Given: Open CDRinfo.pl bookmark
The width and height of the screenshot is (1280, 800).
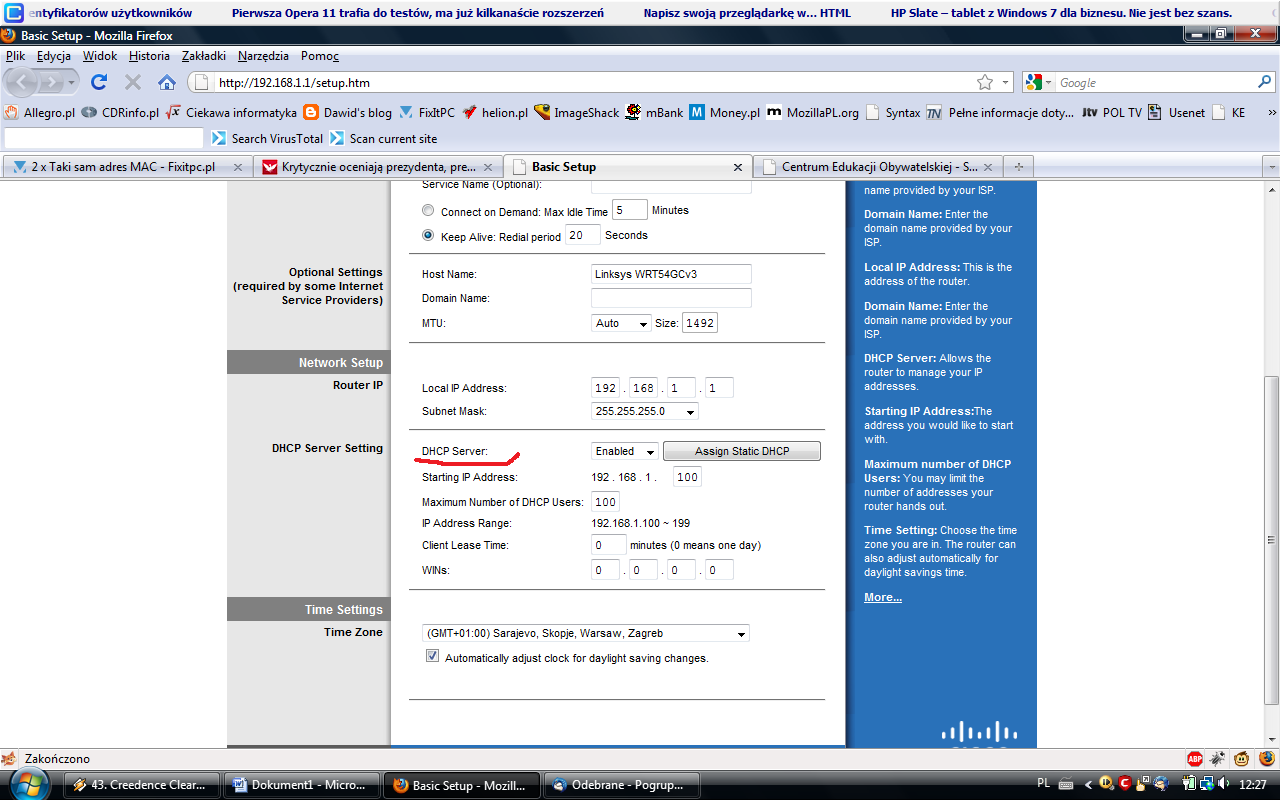Looking at the screenshot, I should click(x=120, y=113).
